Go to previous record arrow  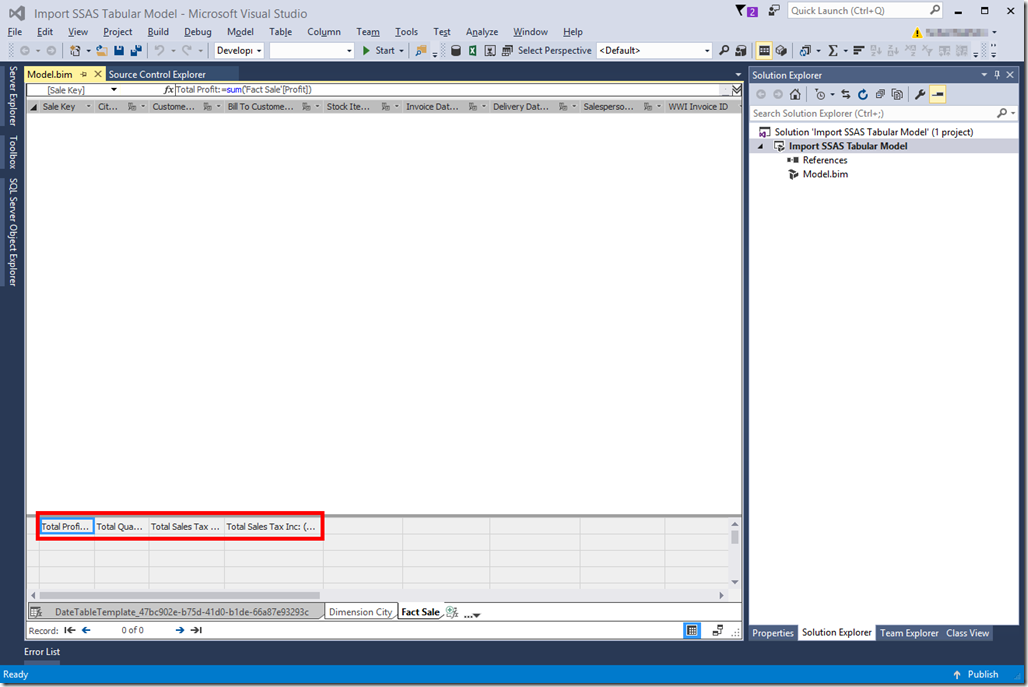[x=86, y=630]
